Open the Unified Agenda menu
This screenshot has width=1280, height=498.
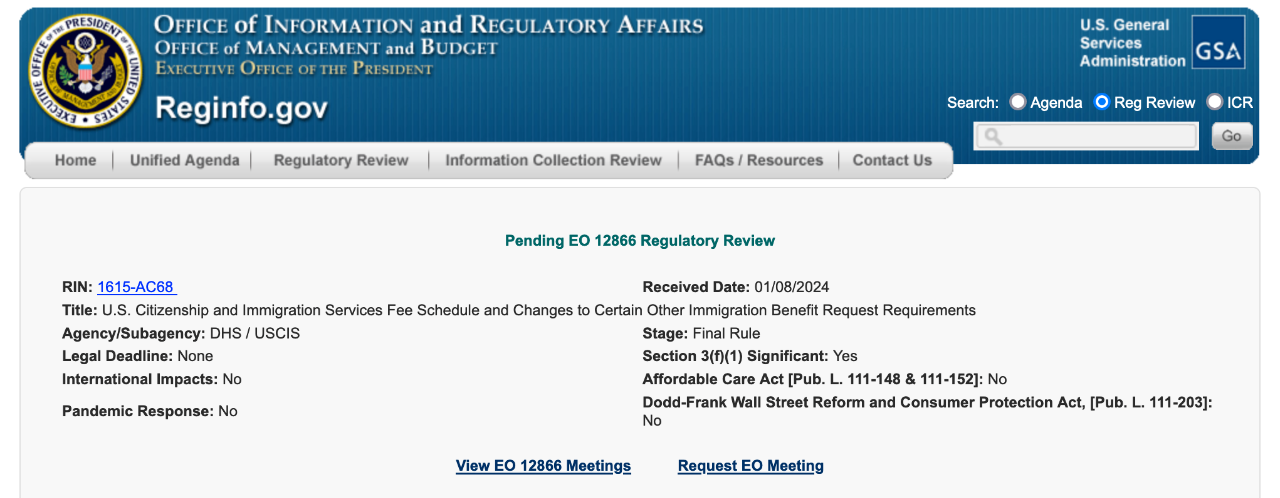click(x=185, y=160)
